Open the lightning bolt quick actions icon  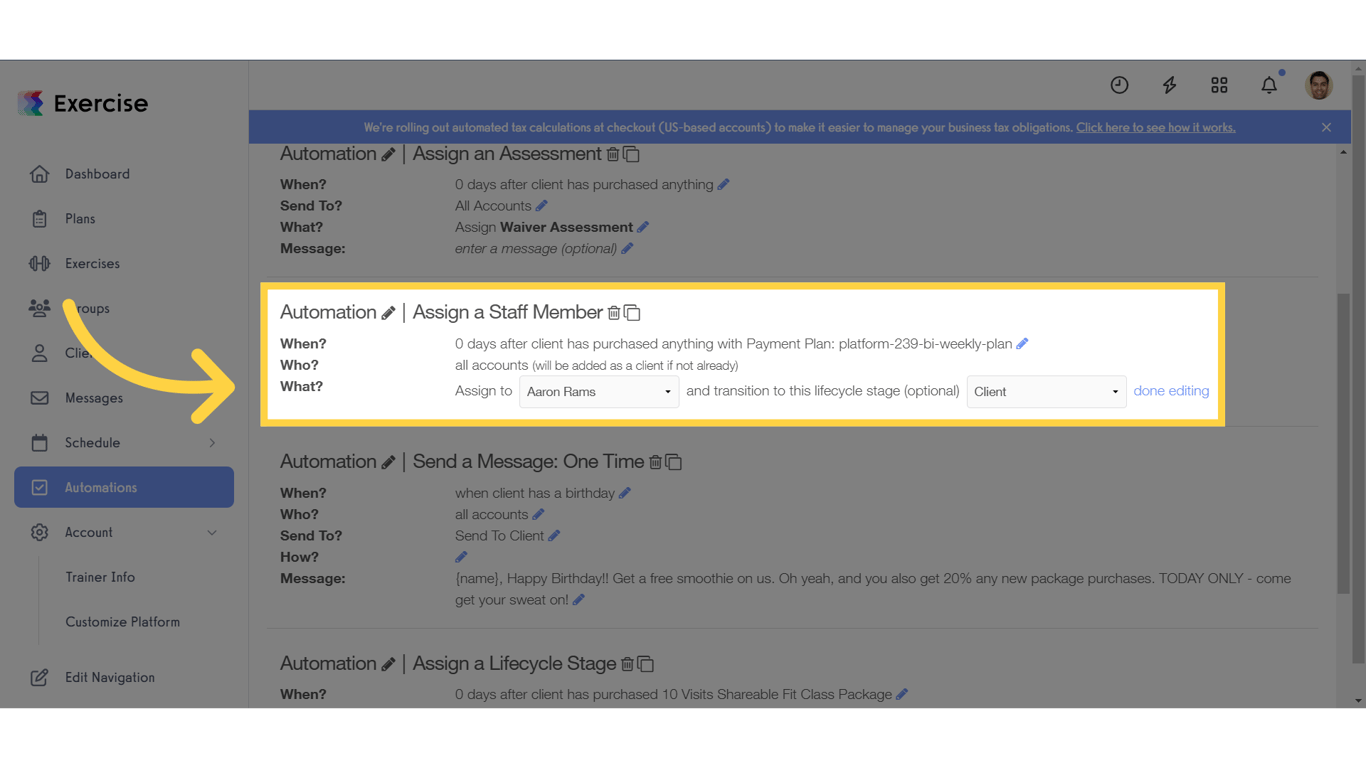(x=1169, y=85)
